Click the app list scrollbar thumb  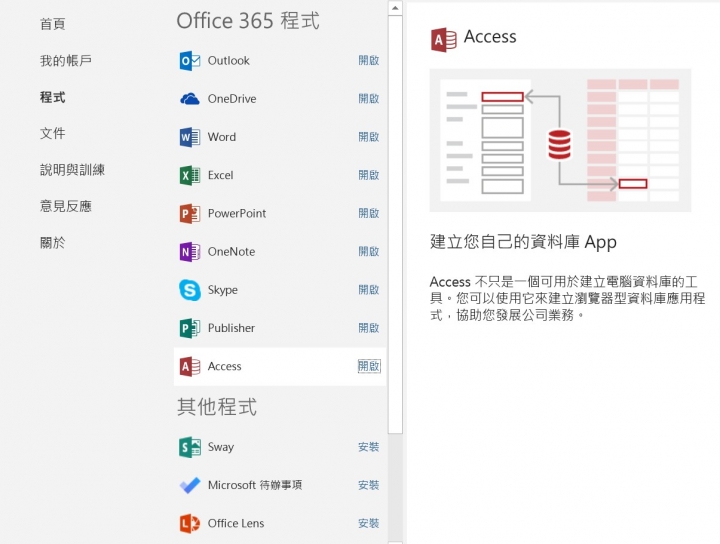click(x=395, y=224)
